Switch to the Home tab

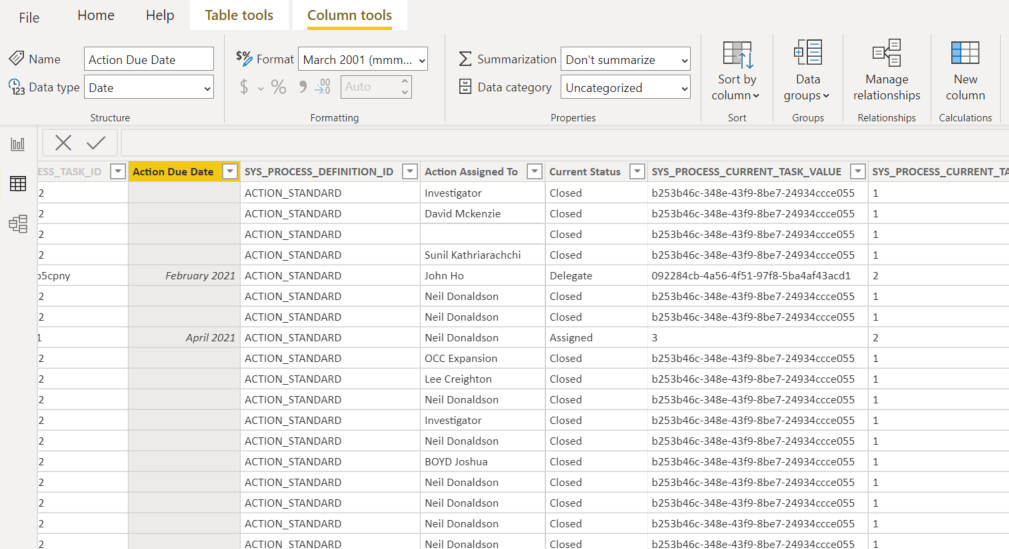click(x=96, y=15)
